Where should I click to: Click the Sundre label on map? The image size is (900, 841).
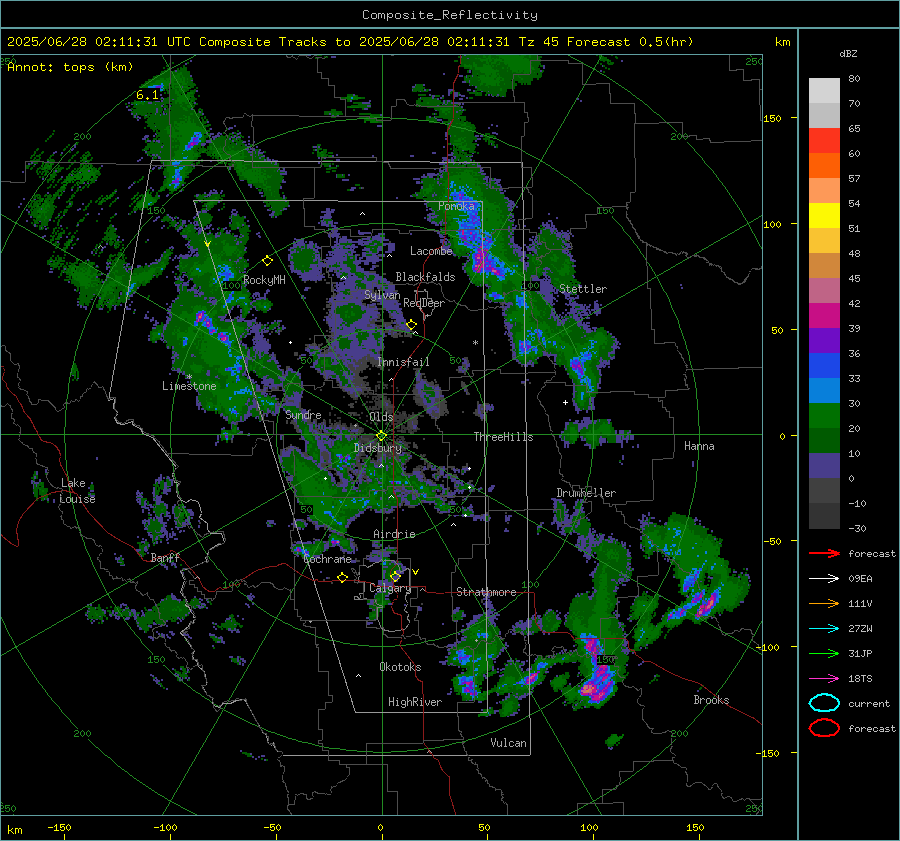click(303, 414)
